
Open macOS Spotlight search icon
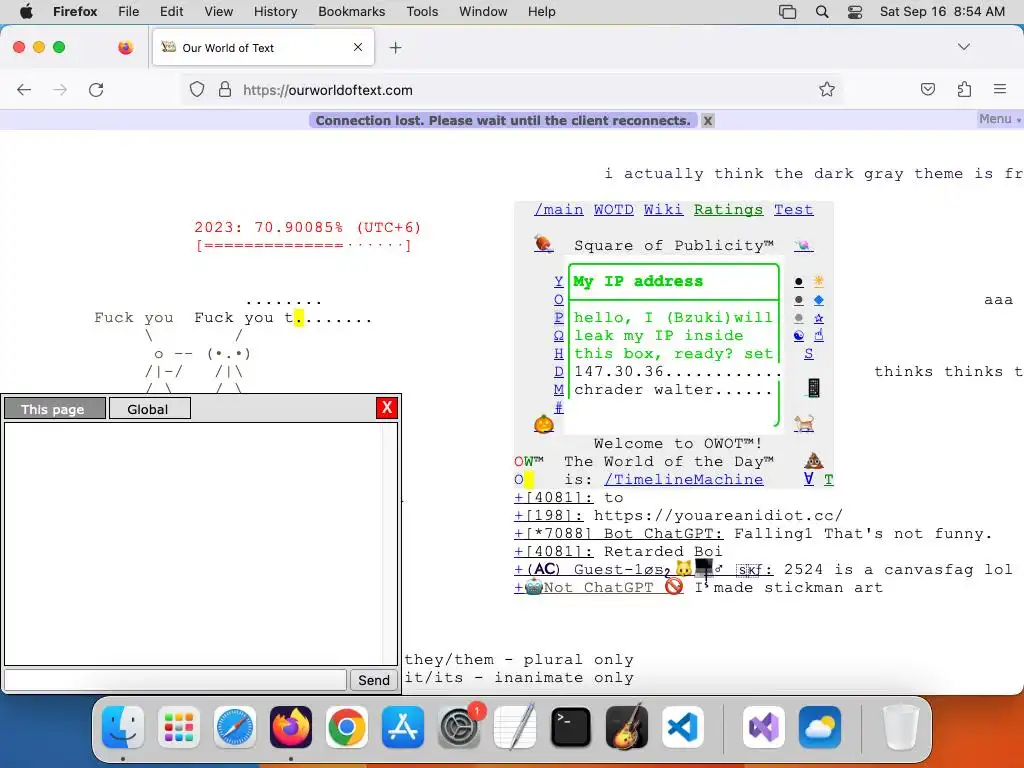[x=822, y=11]
